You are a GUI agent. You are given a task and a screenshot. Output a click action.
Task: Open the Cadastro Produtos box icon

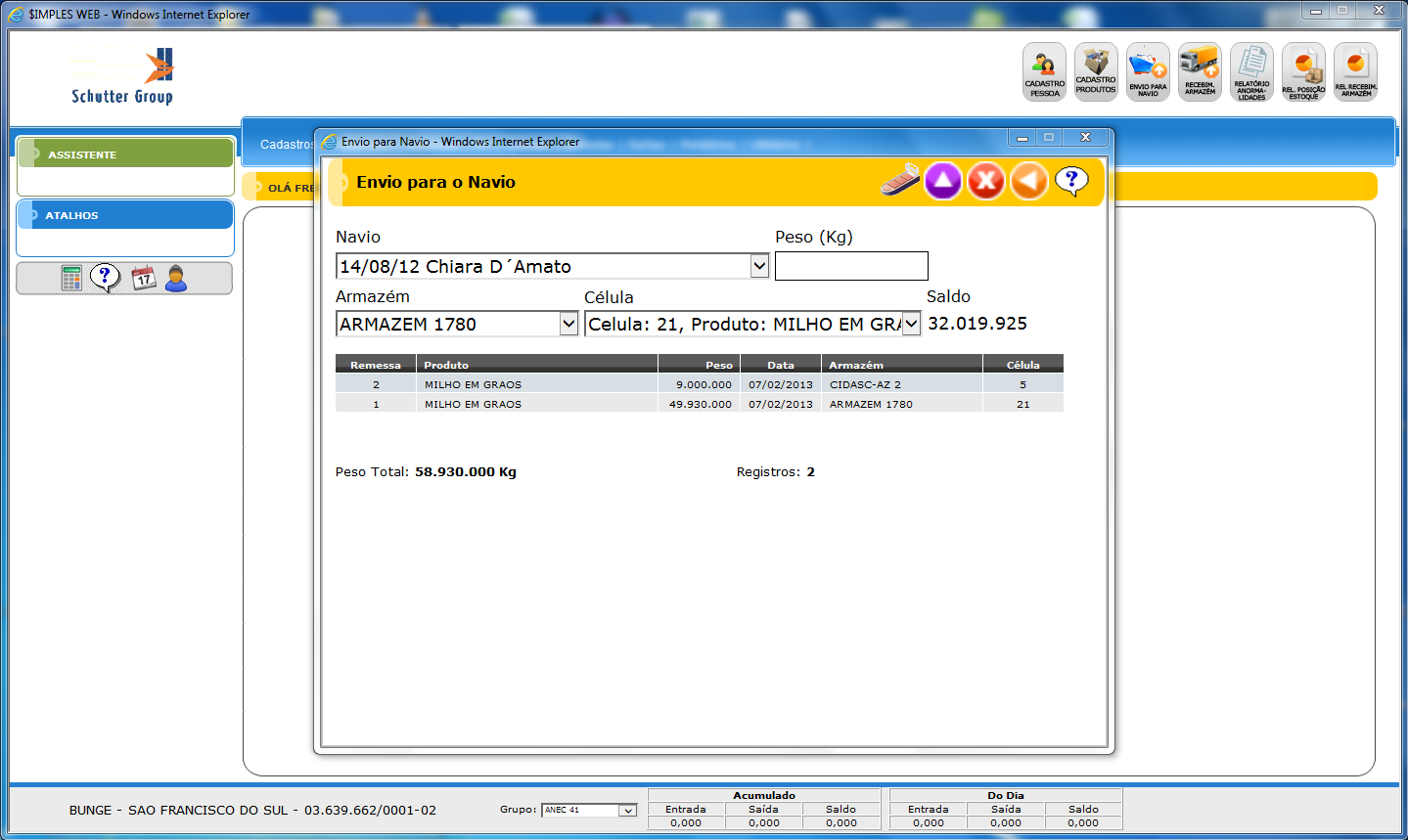1096,71
